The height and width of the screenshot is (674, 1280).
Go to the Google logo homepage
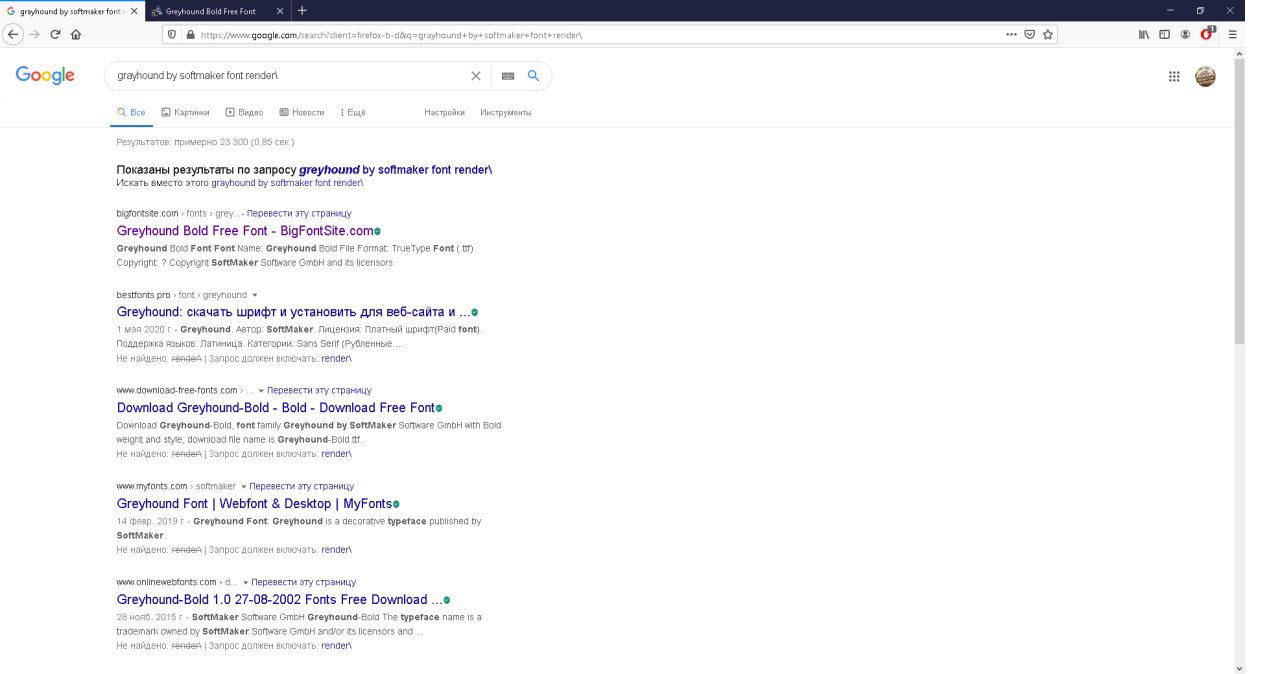[45, 76]
